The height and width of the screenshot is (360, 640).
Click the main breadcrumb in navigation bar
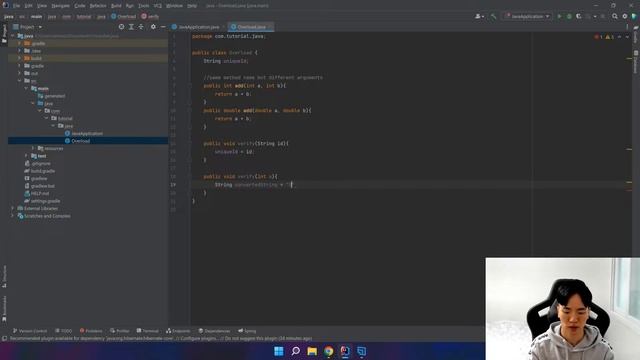tap(36, 17)
